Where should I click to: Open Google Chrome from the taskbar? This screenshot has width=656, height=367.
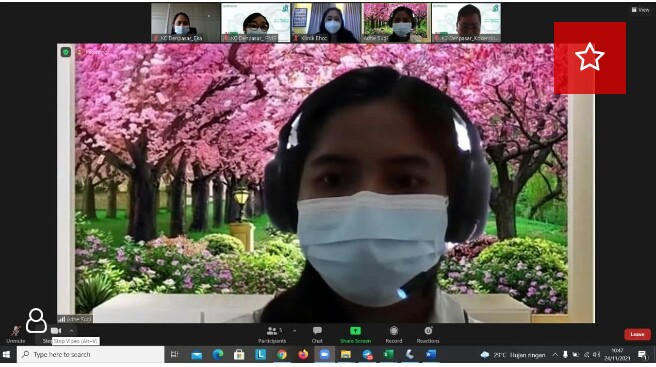pos(282,355)
